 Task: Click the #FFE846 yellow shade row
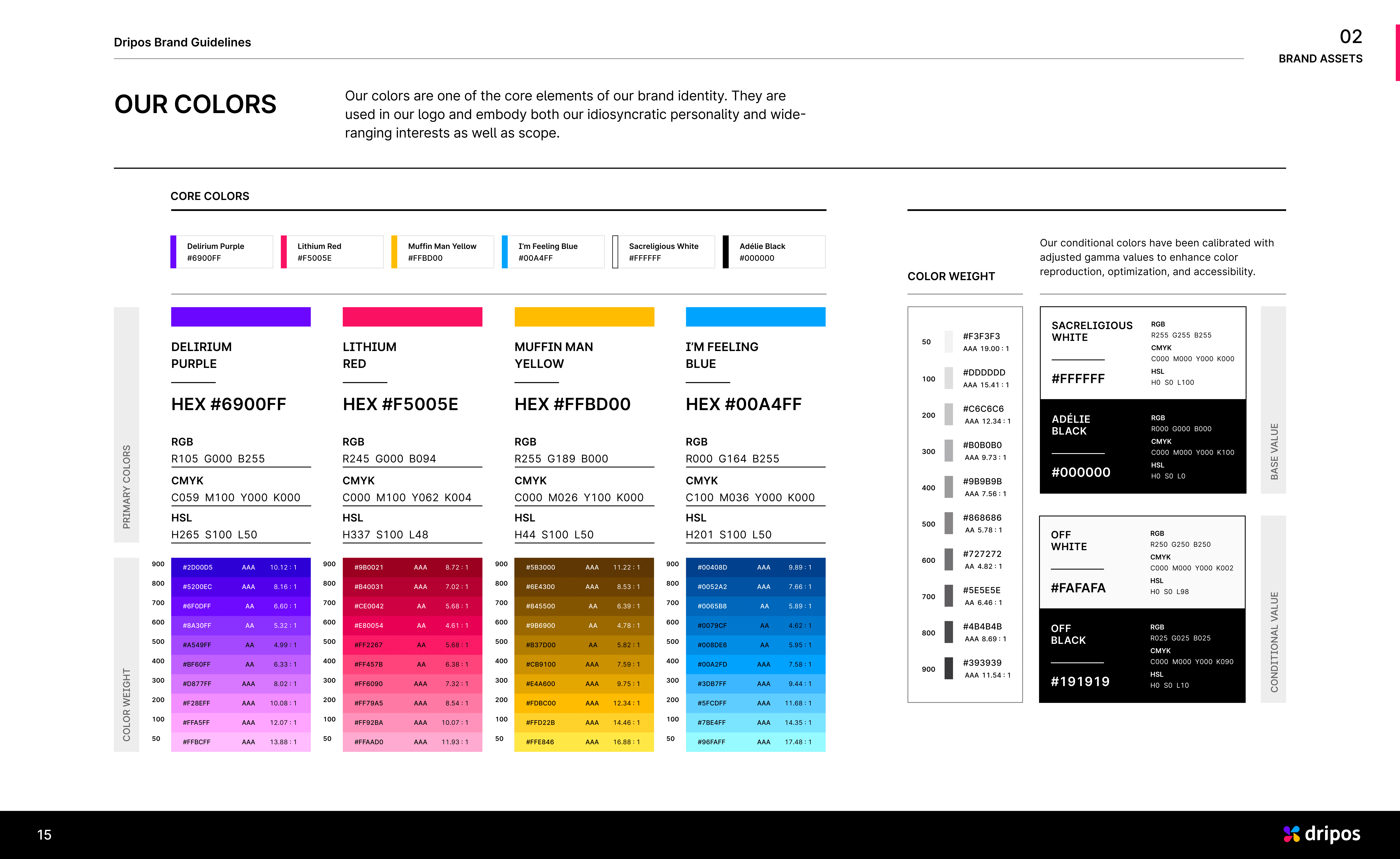pos(584,742)
